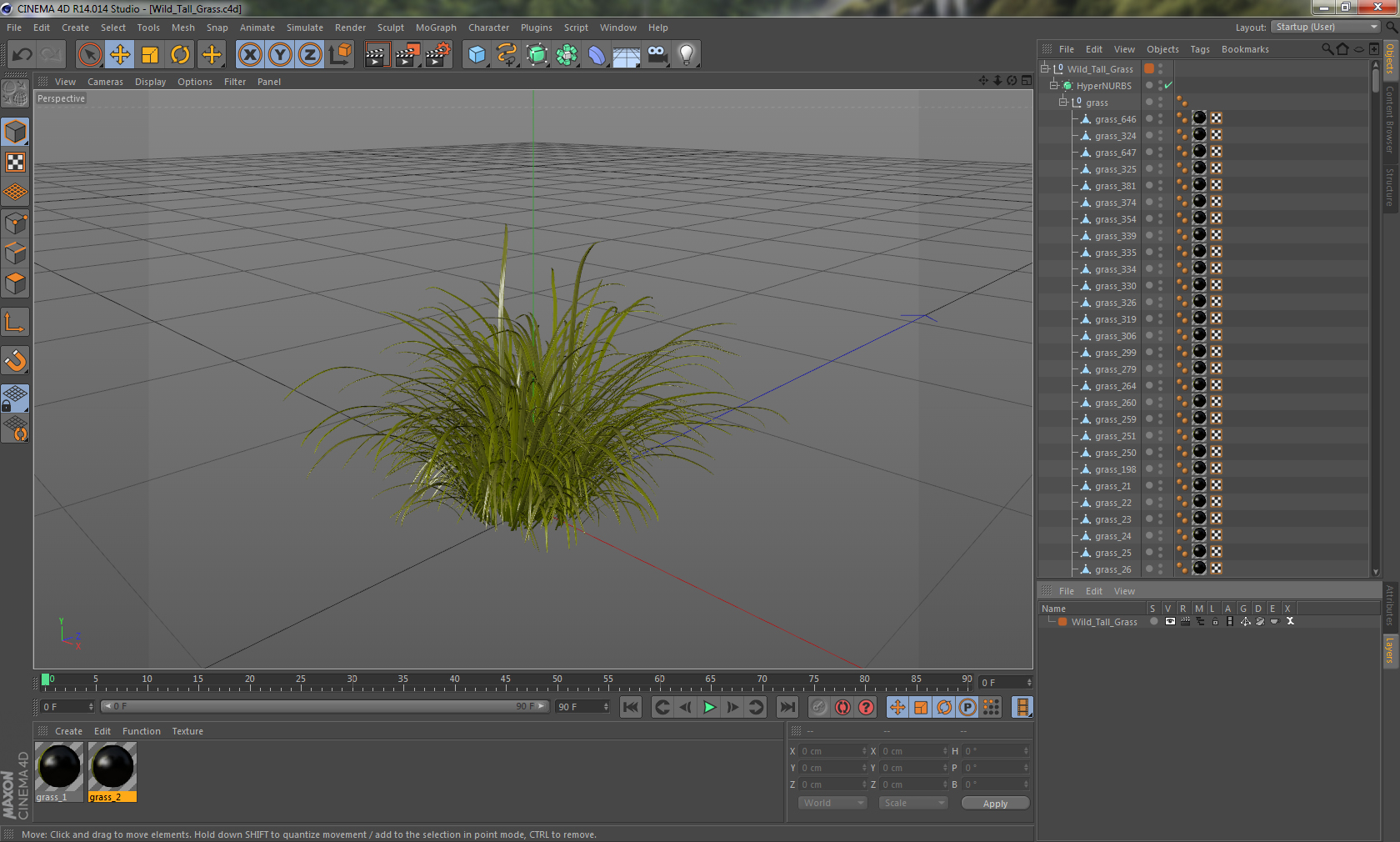Click the Apply button
Image resolution: width=1400 pixels, height=842 pixels.
coord(995,804)
